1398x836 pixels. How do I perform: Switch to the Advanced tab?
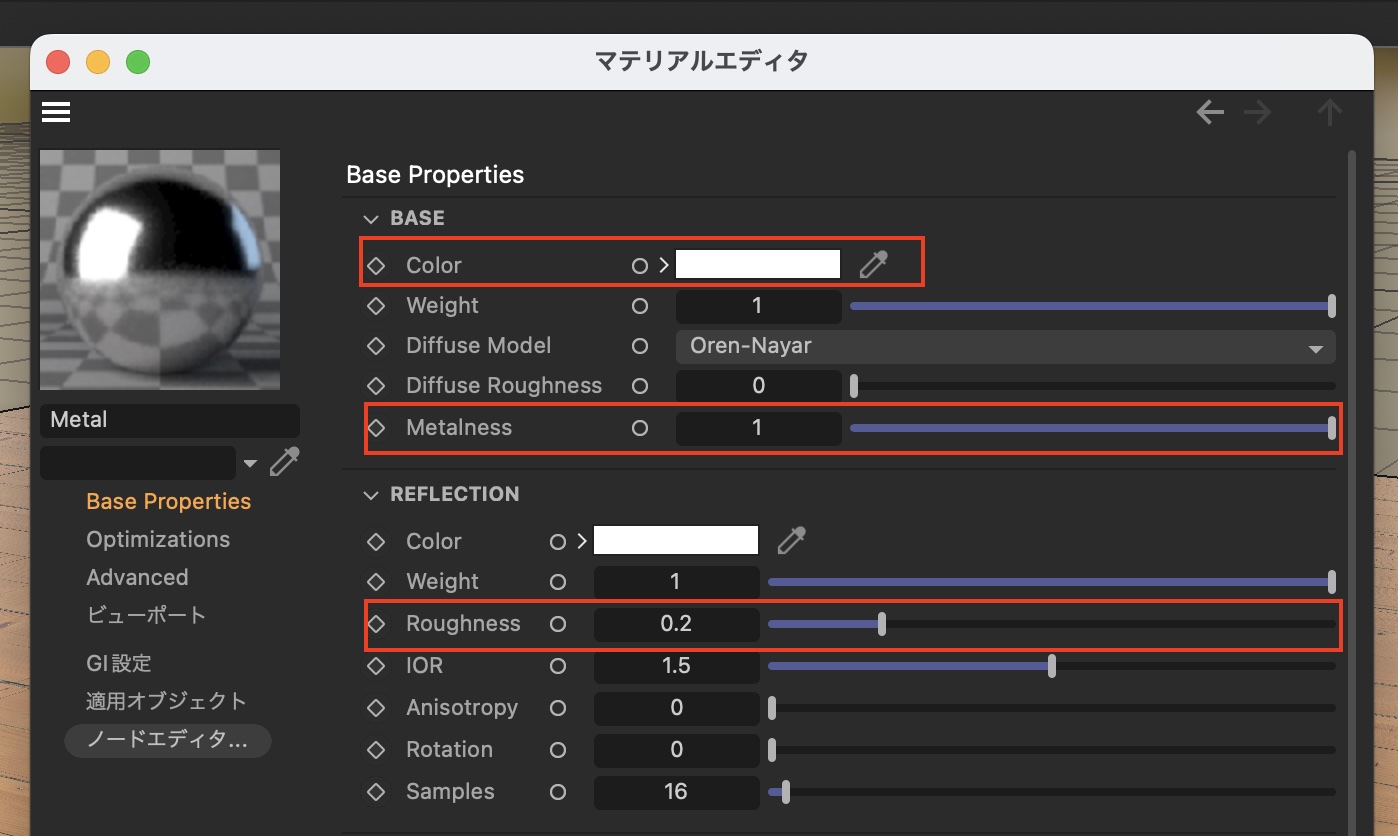(137, 577)
